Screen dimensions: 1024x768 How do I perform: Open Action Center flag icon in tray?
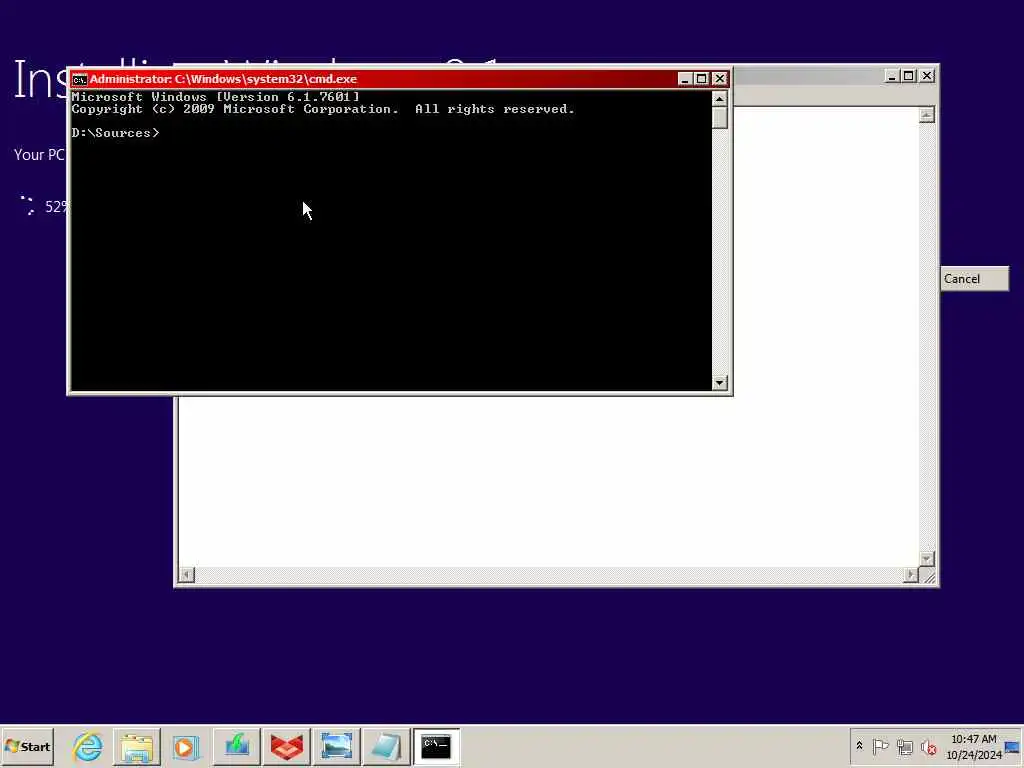pos(880,746)
